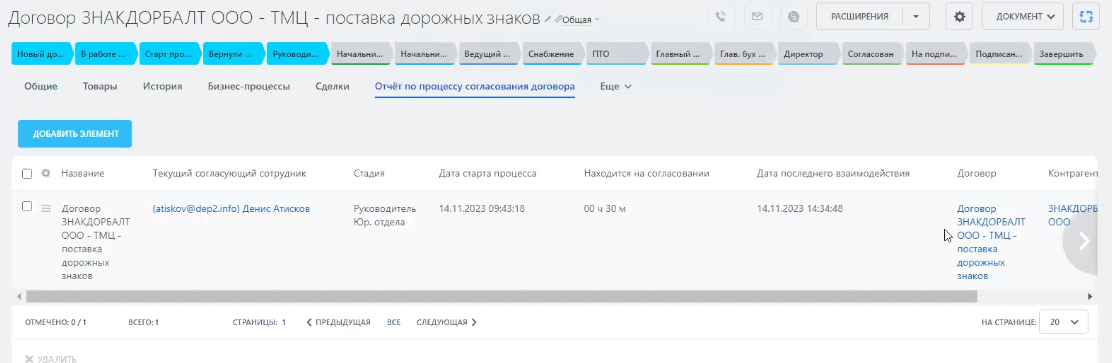The image size is (1112, 363).
Task: Set stage to Старт про...
Action: [169, 54]
